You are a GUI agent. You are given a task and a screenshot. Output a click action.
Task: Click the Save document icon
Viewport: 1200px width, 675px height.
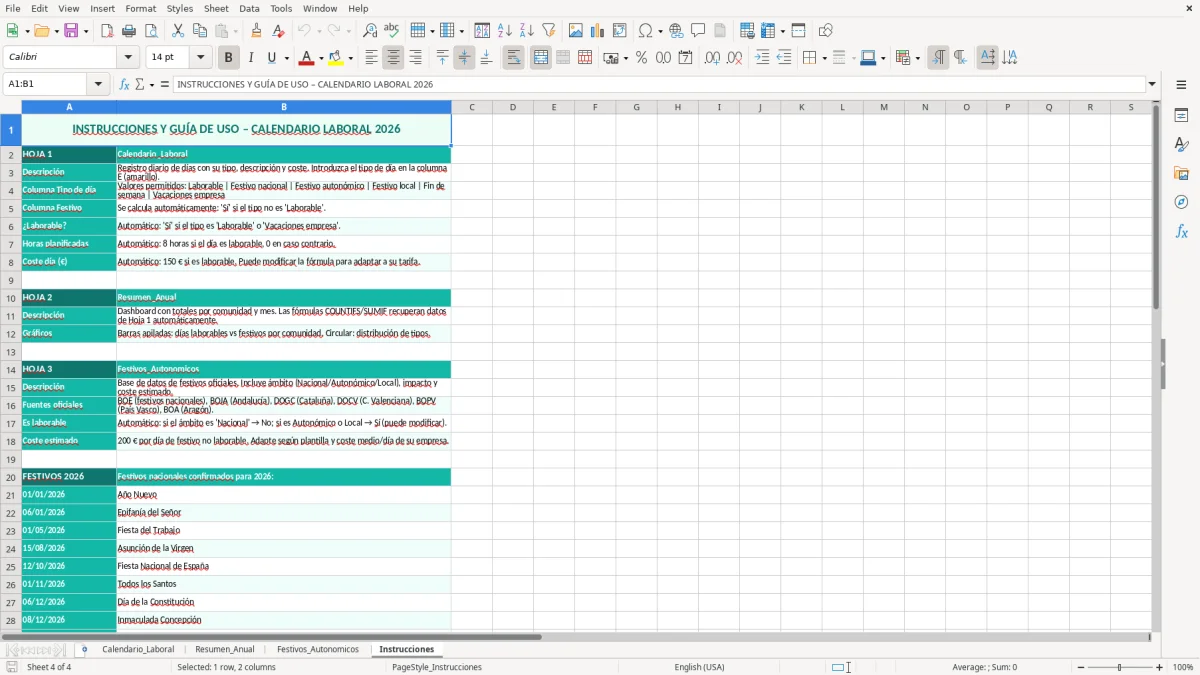point(72,31)
